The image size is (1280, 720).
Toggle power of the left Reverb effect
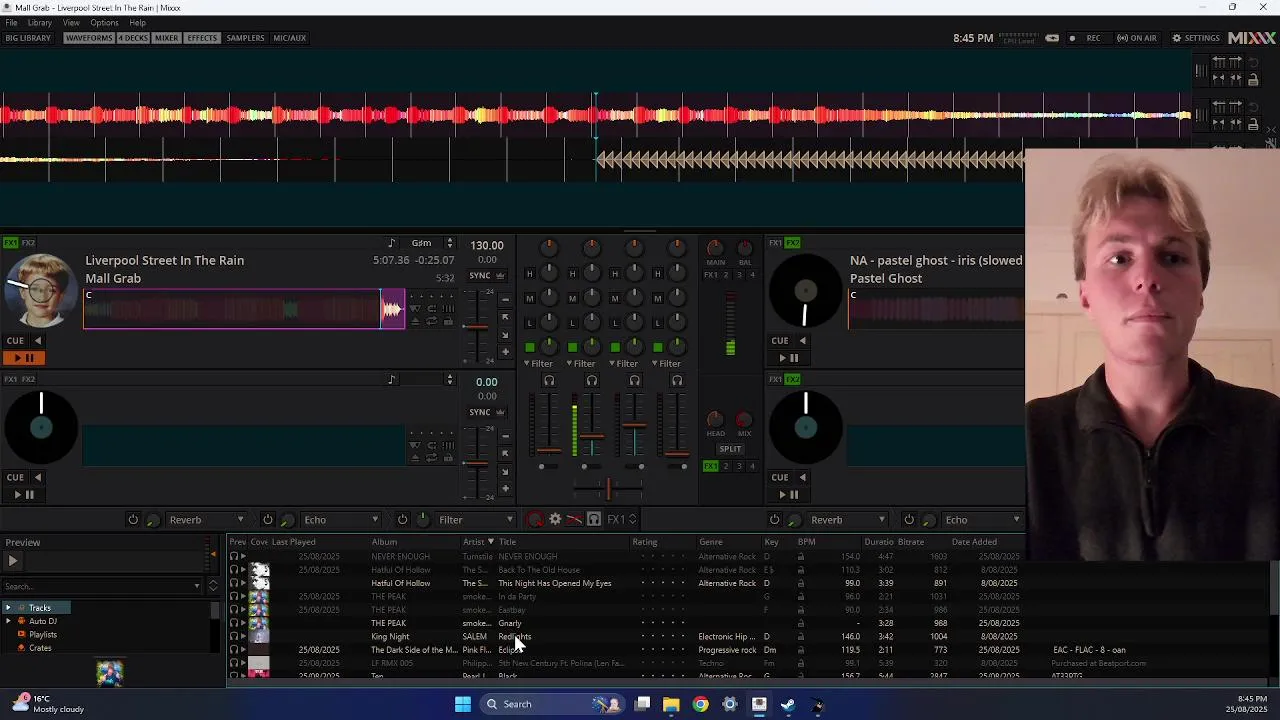pos(133,520)
